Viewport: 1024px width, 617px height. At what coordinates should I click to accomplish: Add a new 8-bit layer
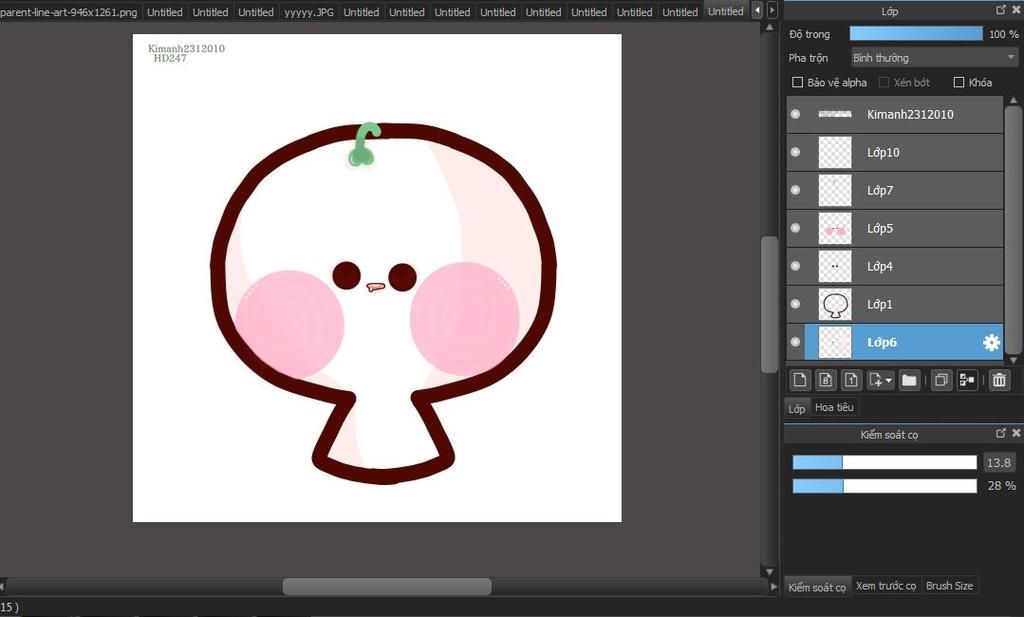[x=825, y=380]
